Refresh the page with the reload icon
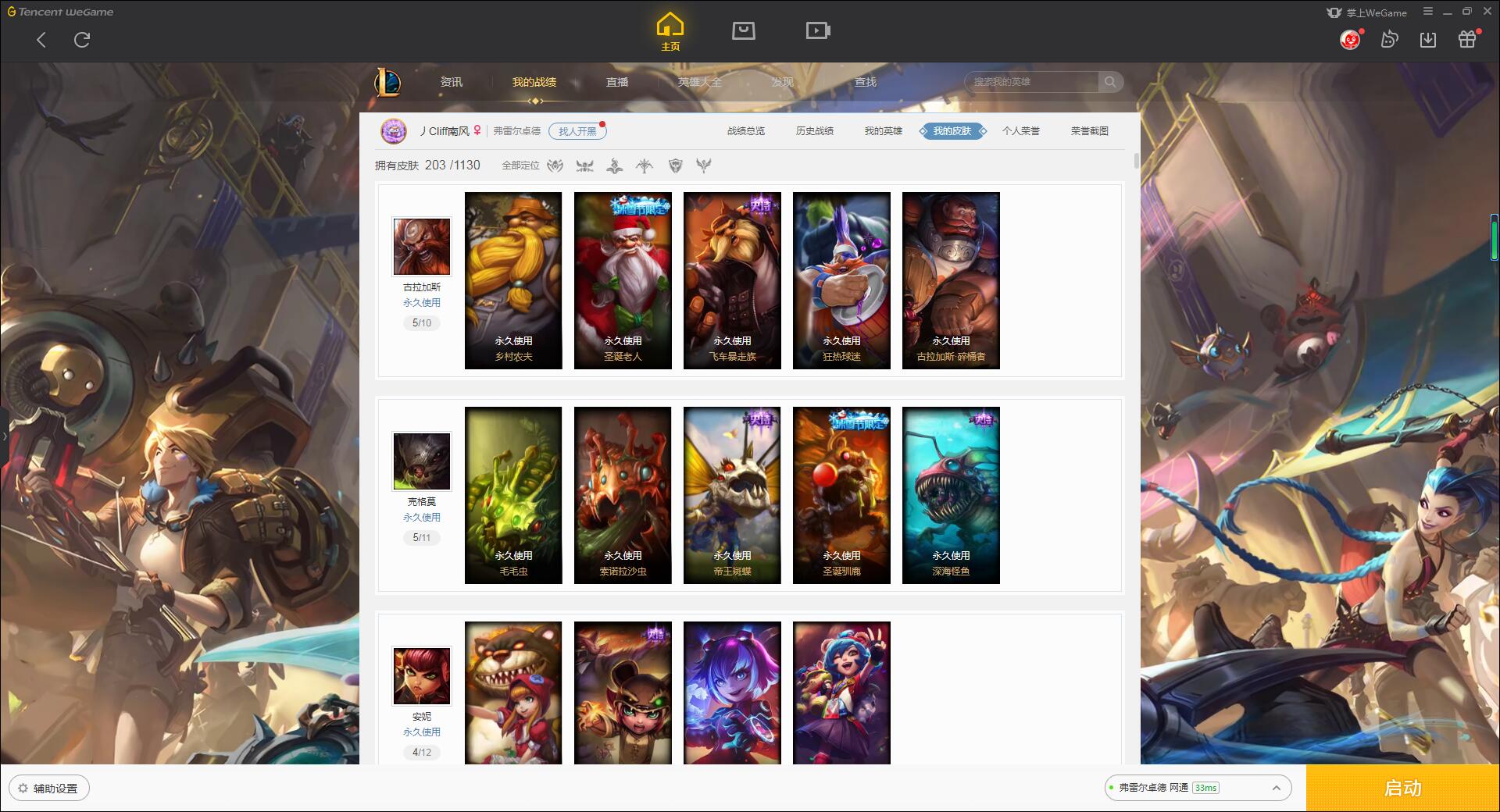This screenshot has height=812, width=1500. (82, 40)
